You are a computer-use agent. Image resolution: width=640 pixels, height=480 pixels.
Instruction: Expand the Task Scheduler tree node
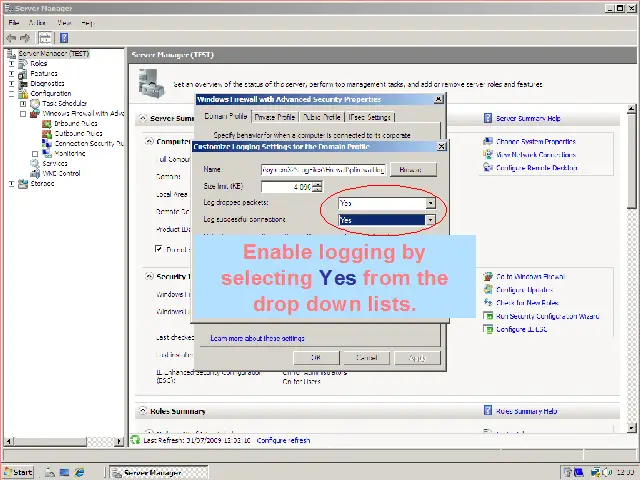[23, 104]
